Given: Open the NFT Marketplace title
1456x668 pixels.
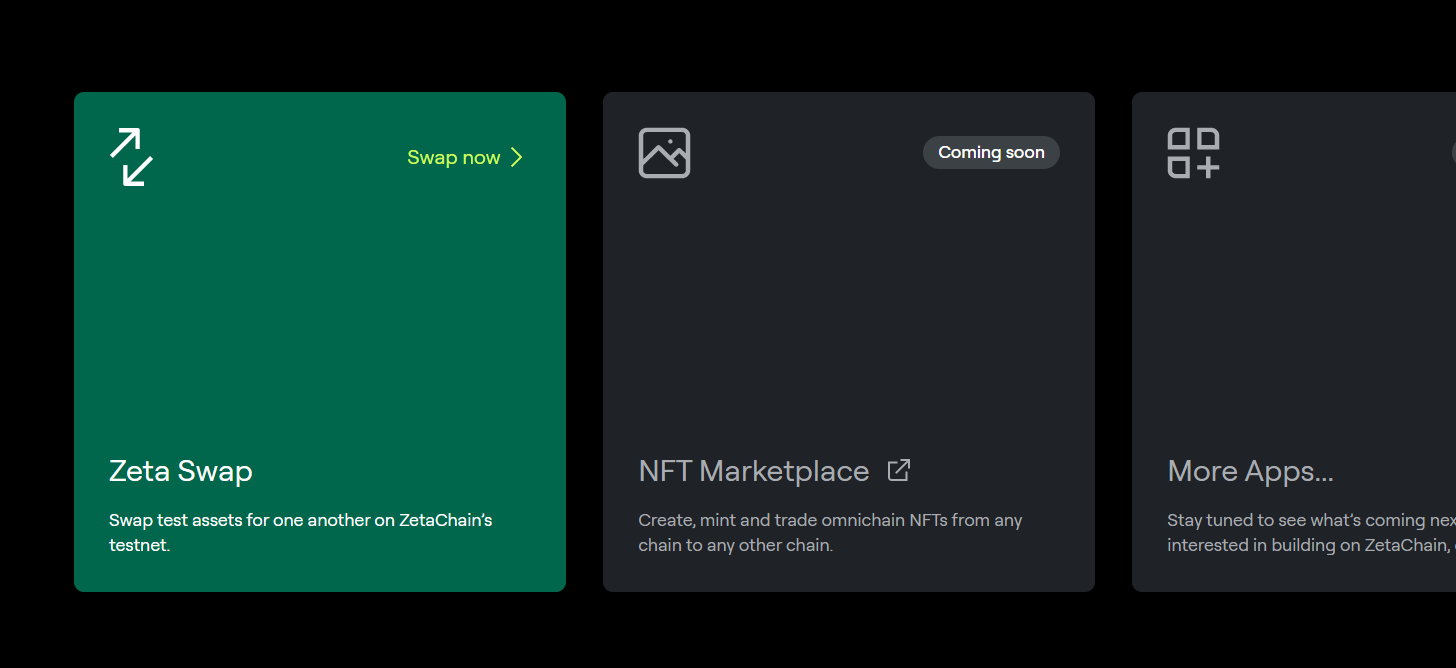Looking at the screenshot, I should pyautogui.click(x=754, y=471).
